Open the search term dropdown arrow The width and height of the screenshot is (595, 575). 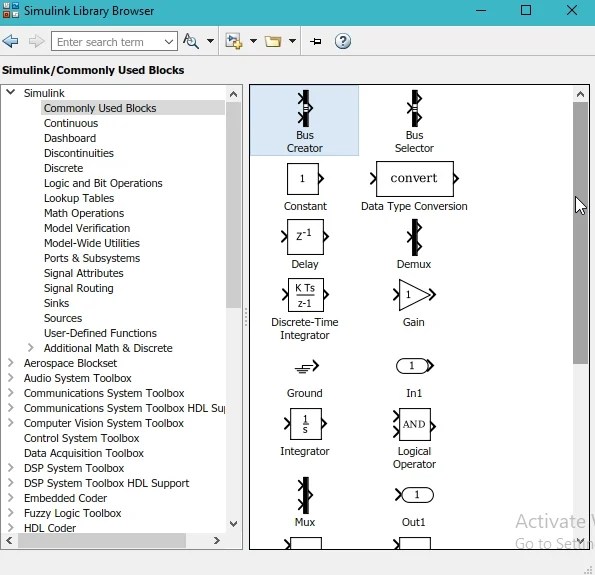pos(169,41)
